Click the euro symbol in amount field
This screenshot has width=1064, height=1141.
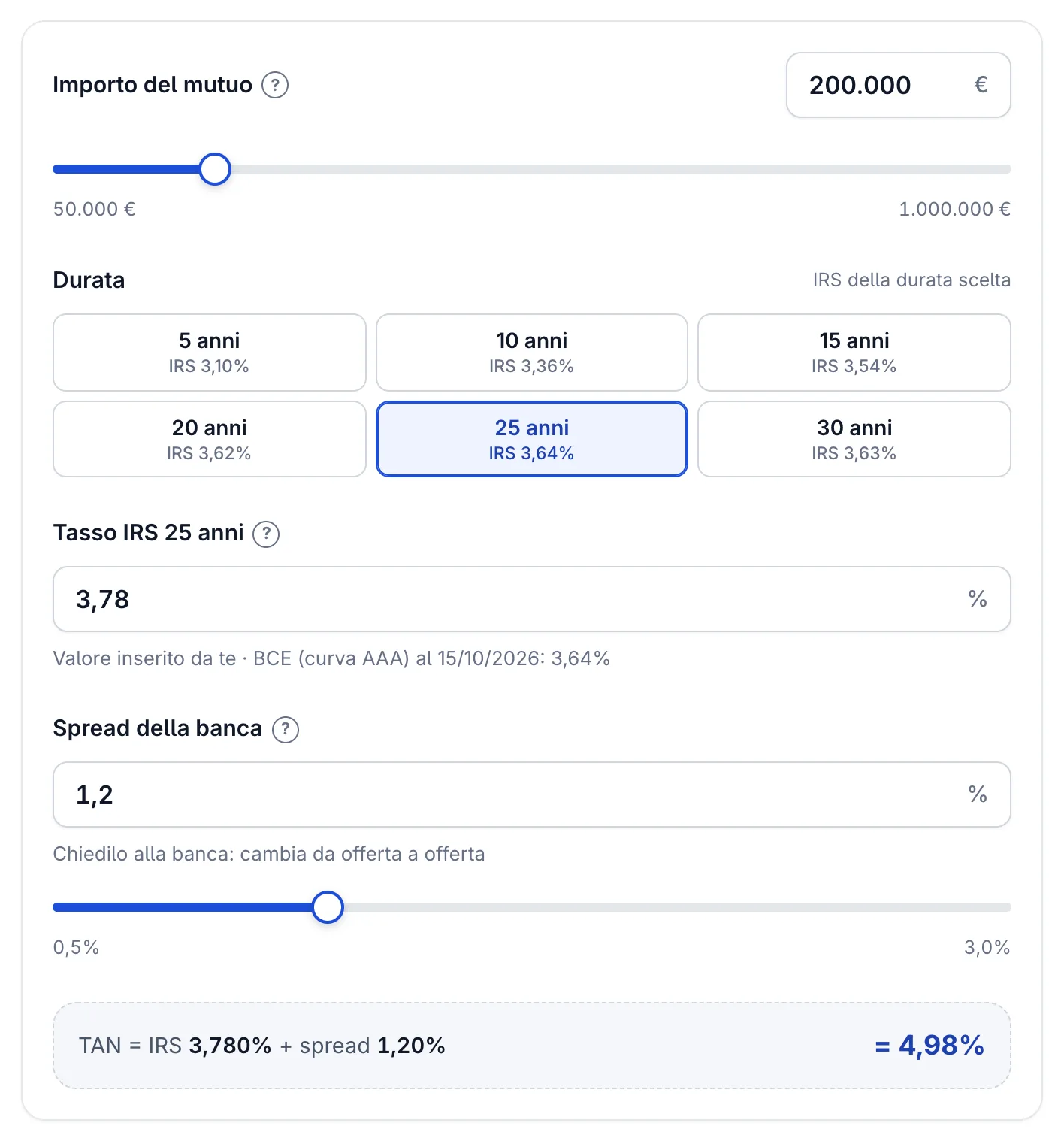coord(981,85)
